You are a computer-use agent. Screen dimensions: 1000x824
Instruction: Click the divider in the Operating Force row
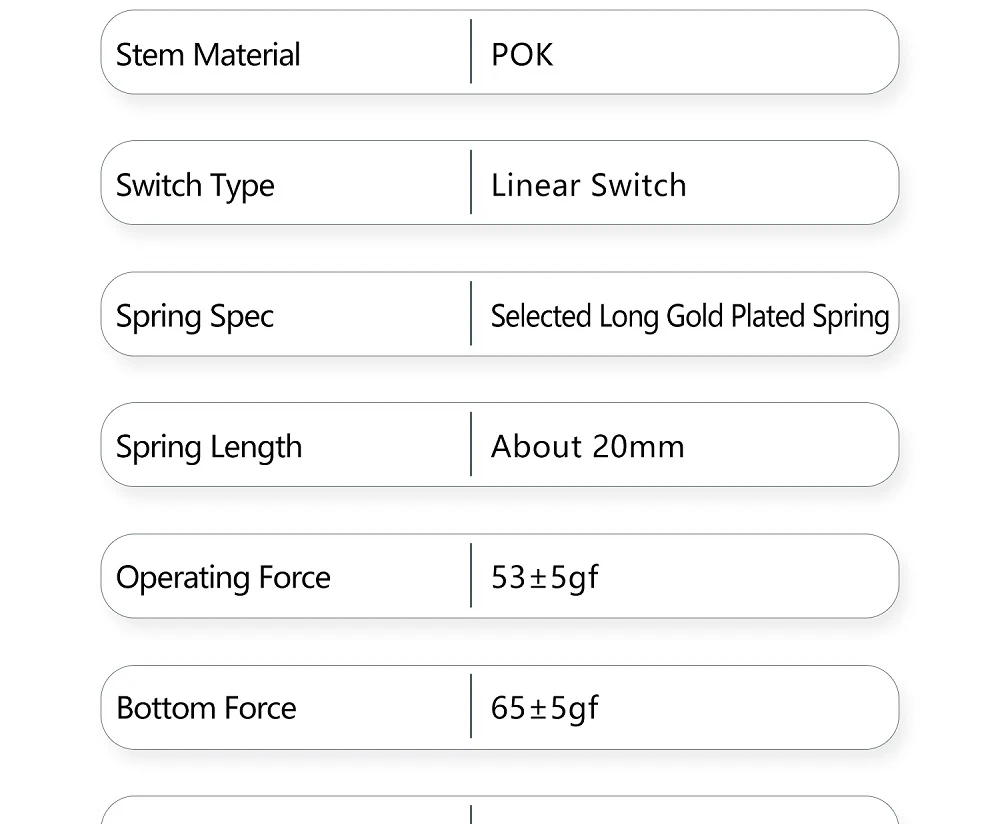click(471, 576)
